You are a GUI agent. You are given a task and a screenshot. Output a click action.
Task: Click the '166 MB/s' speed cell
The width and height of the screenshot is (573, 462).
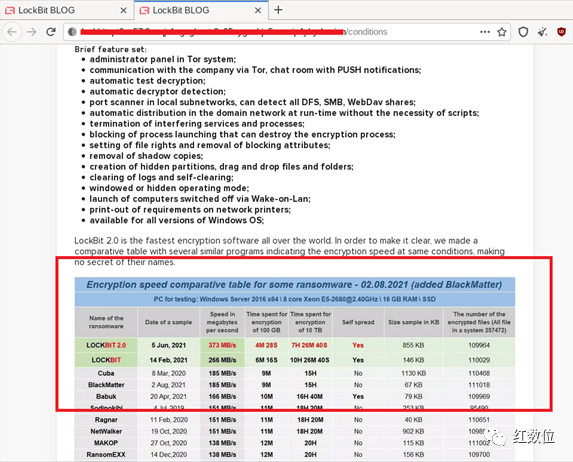222,397
